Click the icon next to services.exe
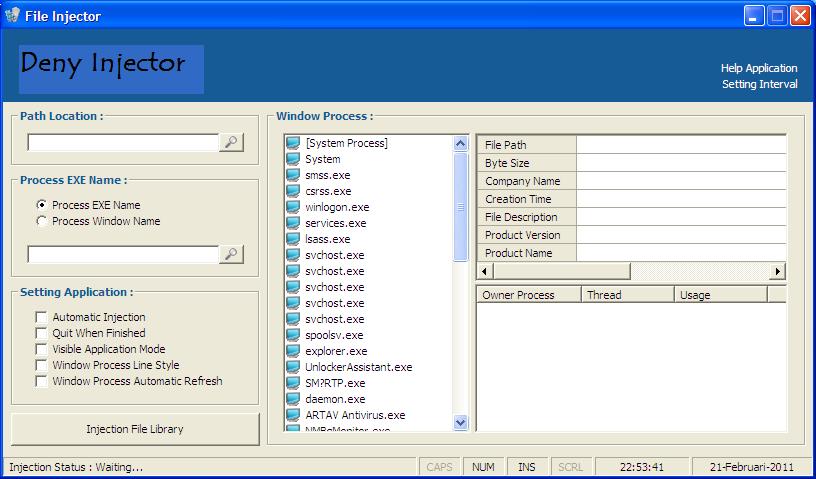The height and width of the screenshot is (479, 816). click(293, 223)
